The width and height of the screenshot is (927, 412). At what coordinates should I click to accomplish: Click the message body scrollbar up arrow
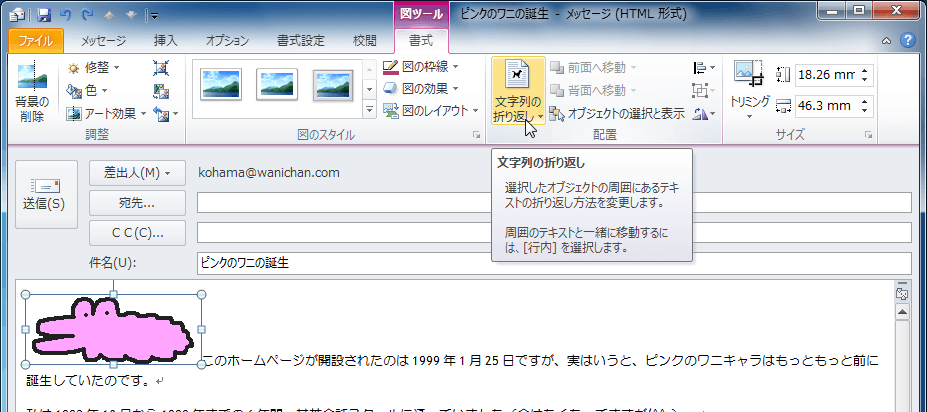pyautogui.click(x=902, y=312)
